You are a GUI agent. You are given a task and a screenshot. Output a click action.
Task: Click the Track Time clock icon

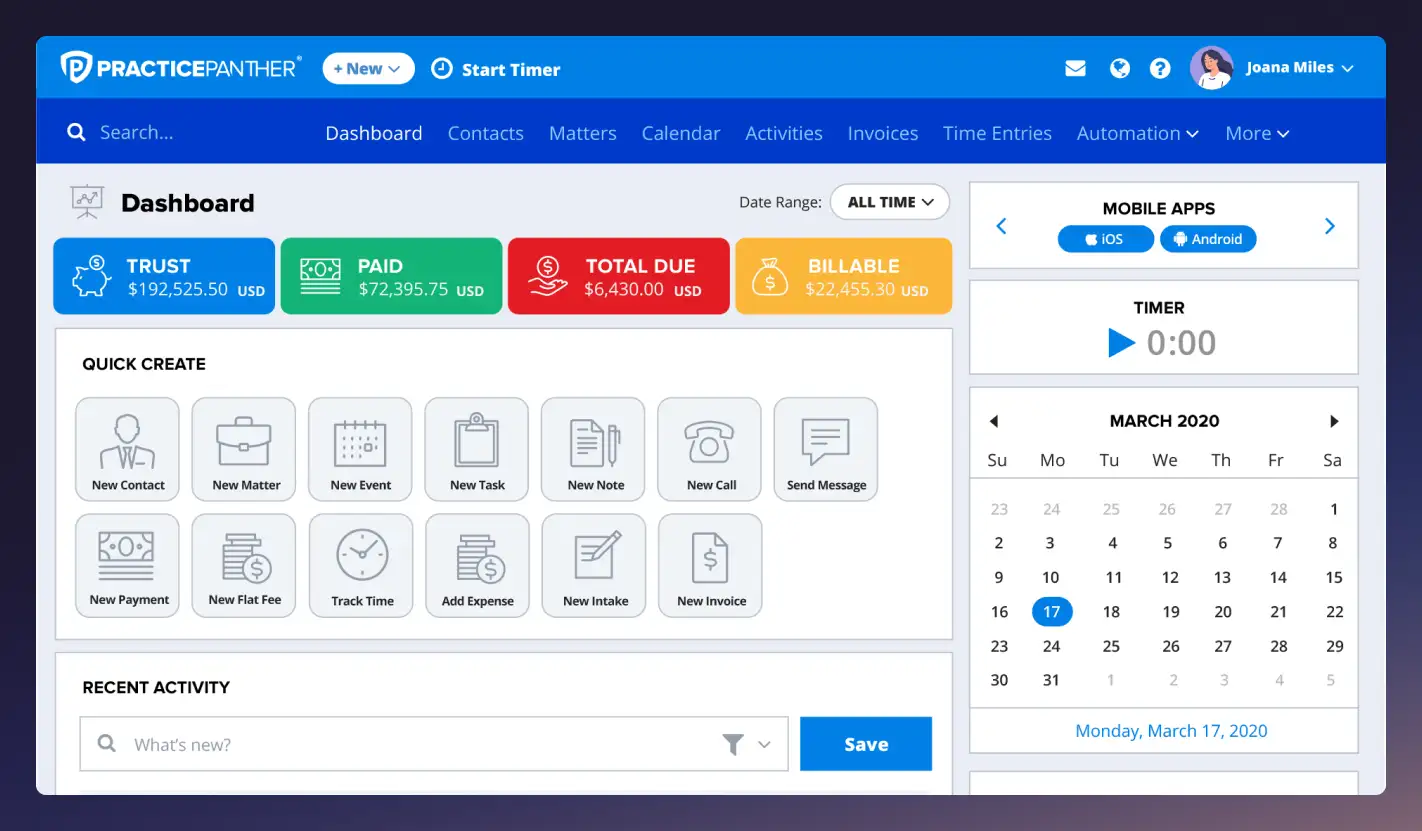pos(360,564)
